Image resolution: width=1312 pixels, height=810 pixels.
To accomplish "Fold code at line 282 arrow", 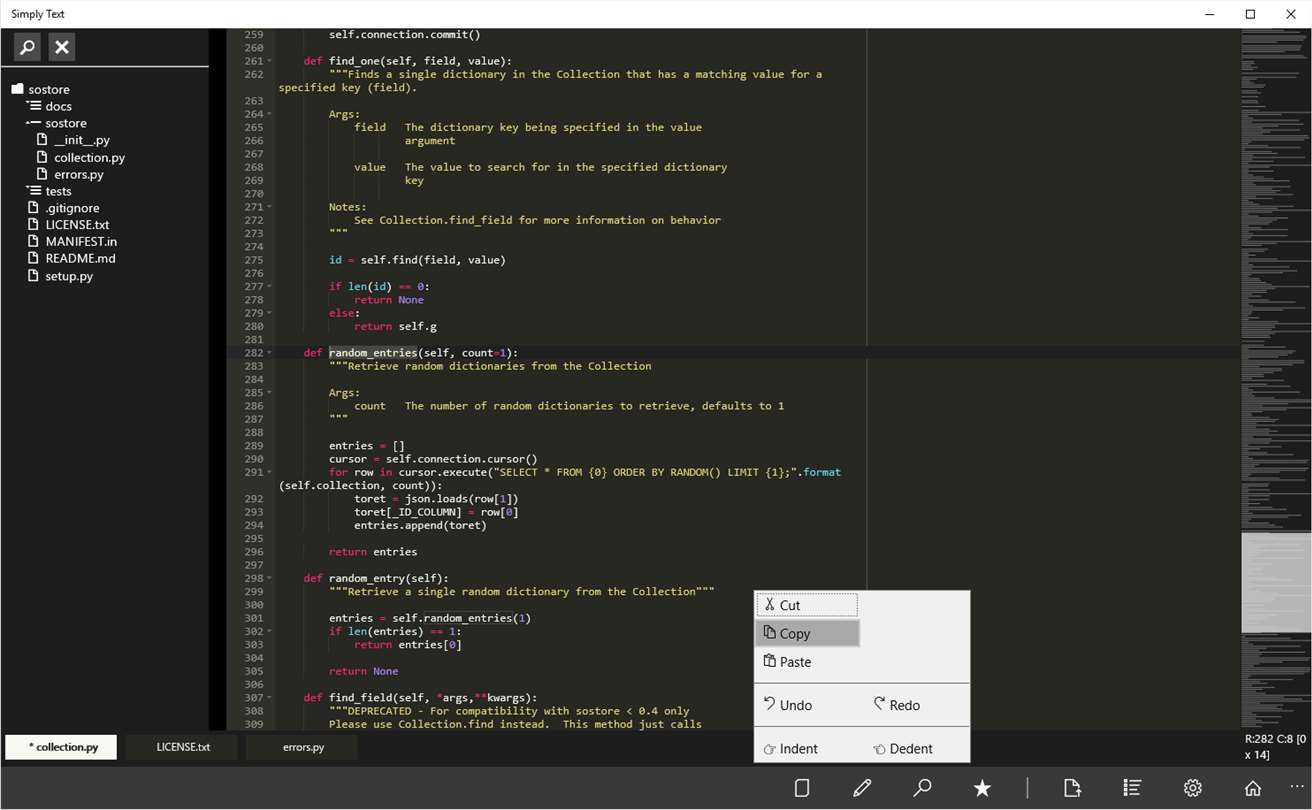I will click(x=269, y=353).
